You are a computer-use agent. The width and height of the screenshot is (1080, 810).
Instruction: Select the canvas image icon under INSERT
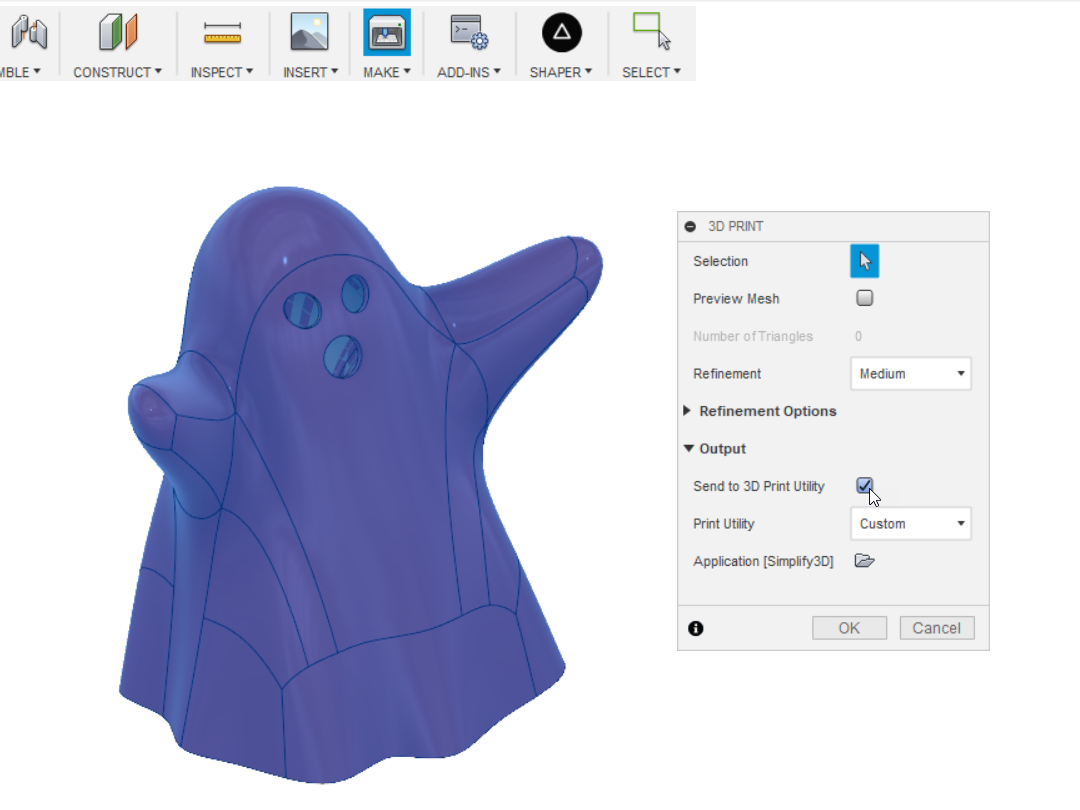(x=309, y=31)
